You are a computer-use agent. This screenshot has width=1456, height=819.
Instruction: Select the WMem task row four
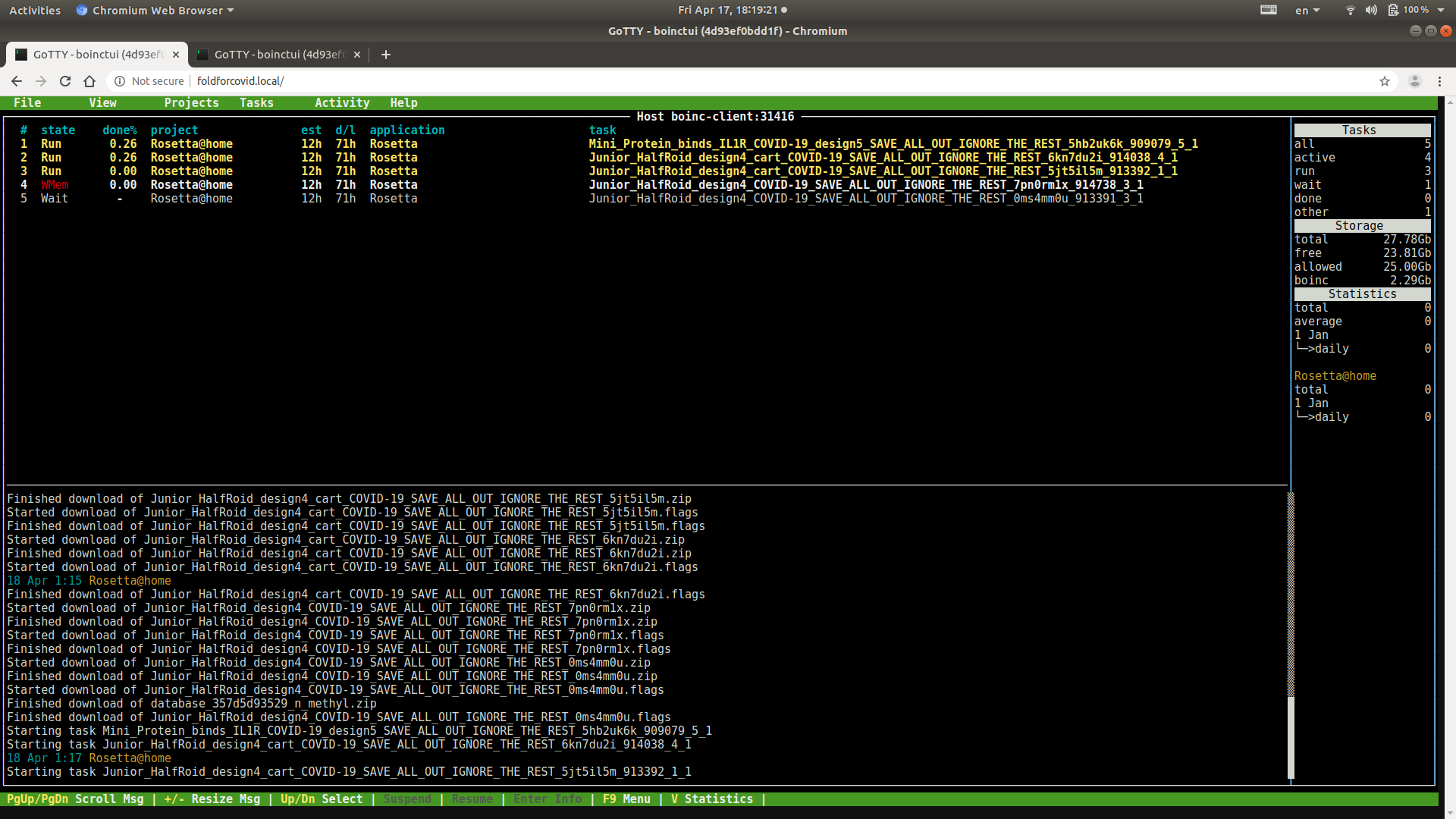point(55,185)
